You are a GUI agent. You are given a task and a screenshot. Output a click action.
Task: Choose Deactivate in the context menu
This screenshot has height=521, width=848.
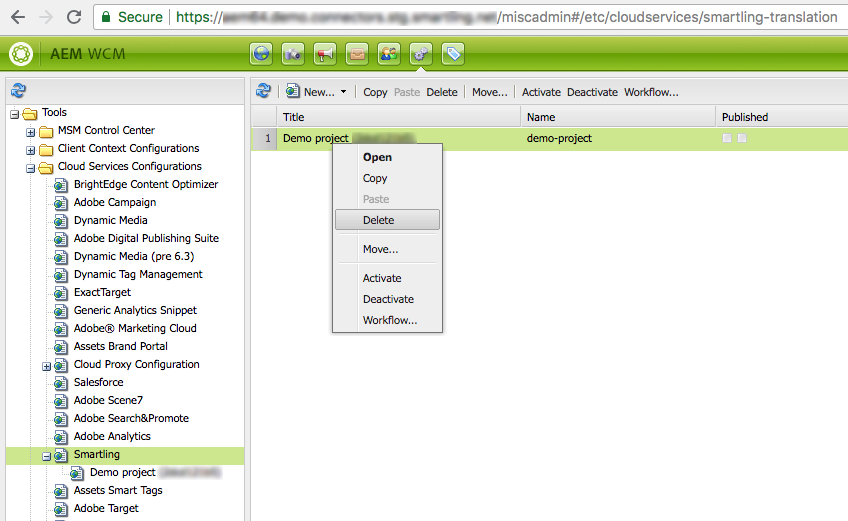(387, 299)
